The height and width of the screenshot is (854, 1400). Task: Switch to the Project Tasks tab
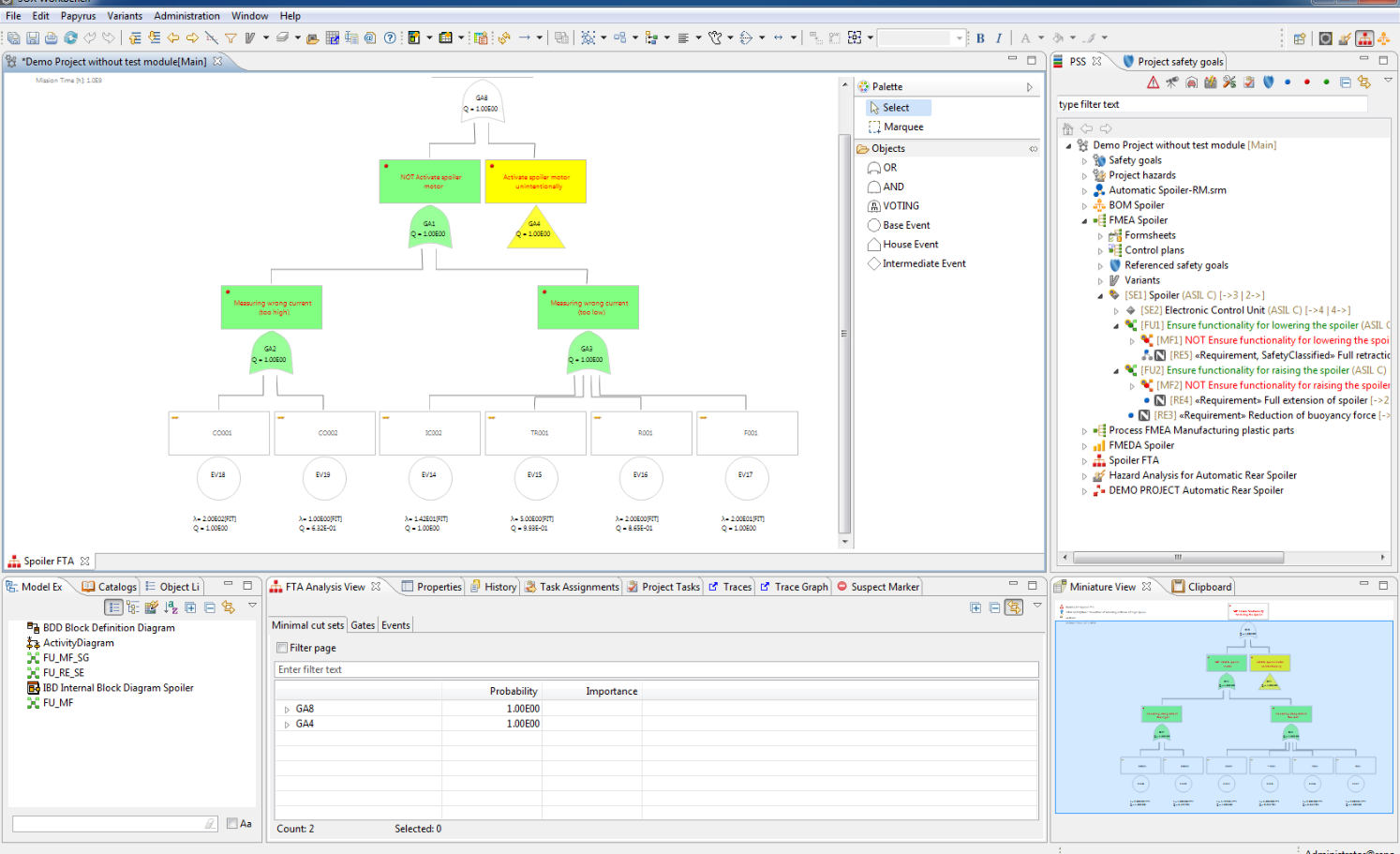(x=670, y=587)
